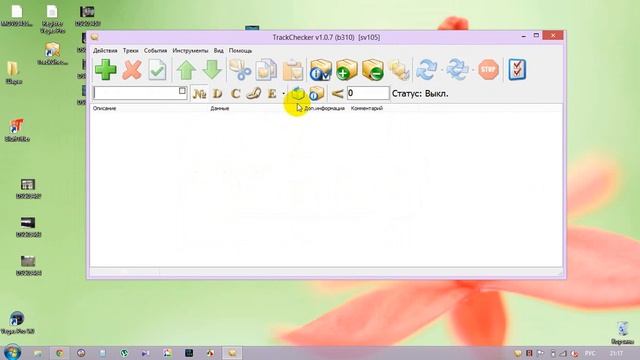Move track down with green down arrow
Screen dimensions: 640x360
pyautogui.click(x=212, y=70)
